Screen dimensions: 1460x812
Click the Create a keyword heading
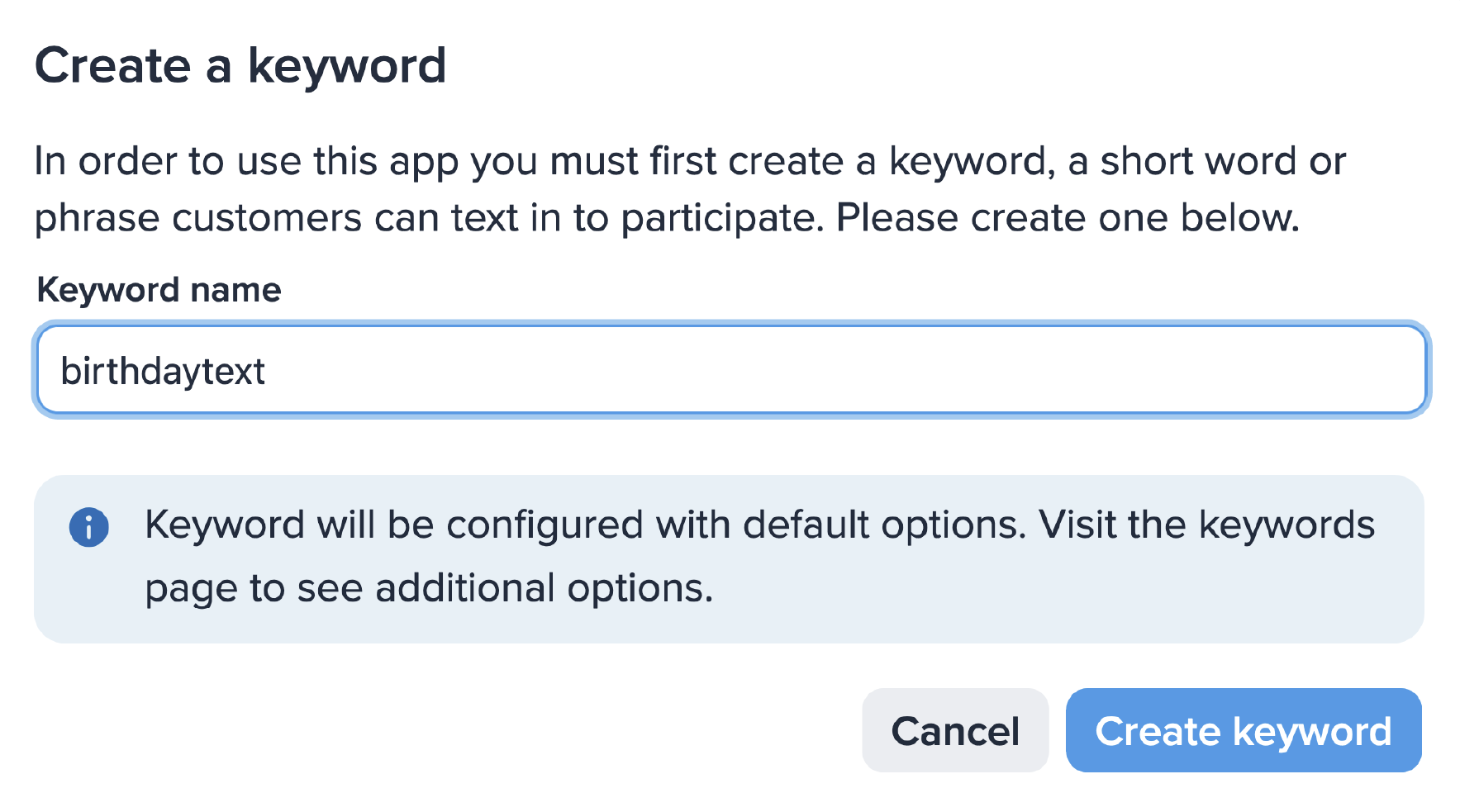(240, 65)
